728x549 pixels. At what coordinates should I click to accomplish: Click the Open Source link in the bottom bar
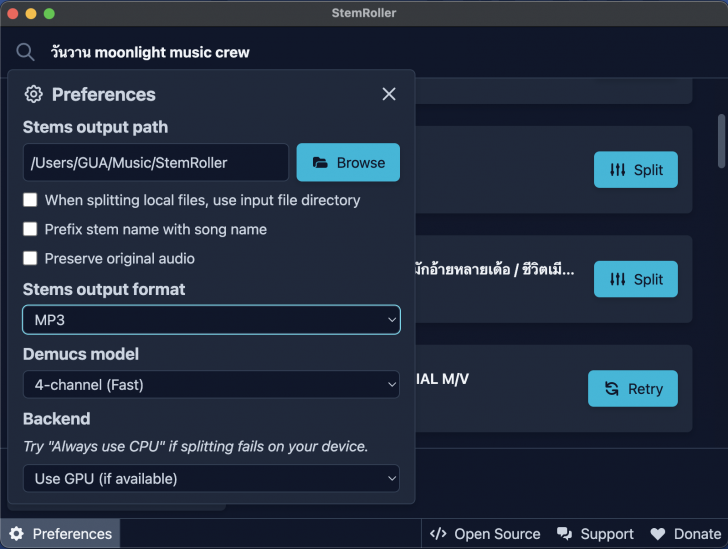point(485,534)
